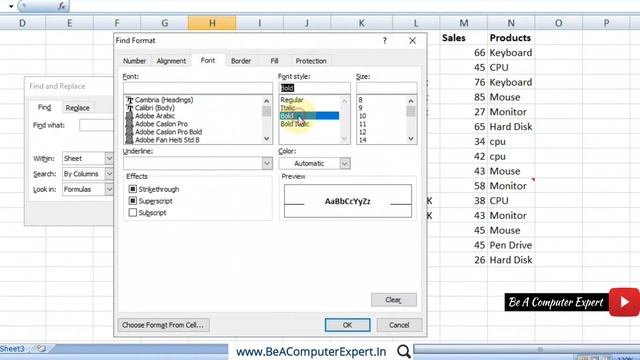Image resolution: width=640 pixels, height=360 pixels.
Task: Click the insert worksheet icon beside Sheet3
Action: [x=41, y=348]
